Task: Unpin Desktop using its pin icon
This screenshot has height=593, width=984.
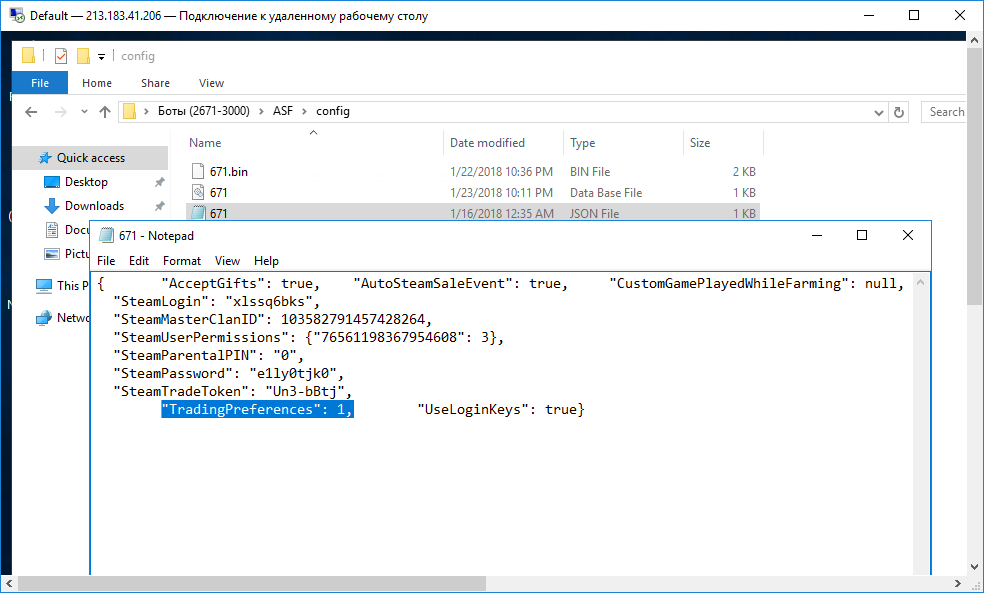Action: (159, 182)
